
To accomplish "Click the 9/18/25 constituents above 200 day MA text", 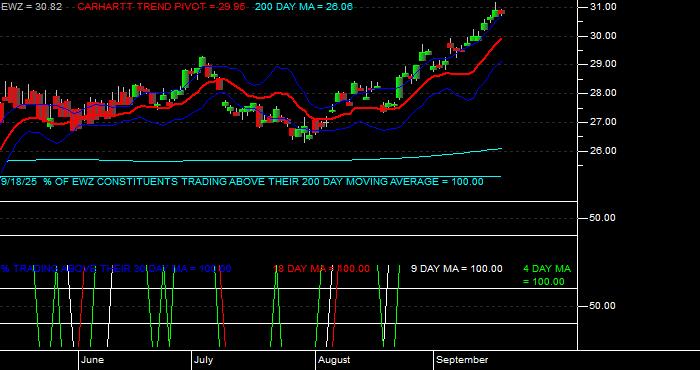I will (x=242, y=182).
